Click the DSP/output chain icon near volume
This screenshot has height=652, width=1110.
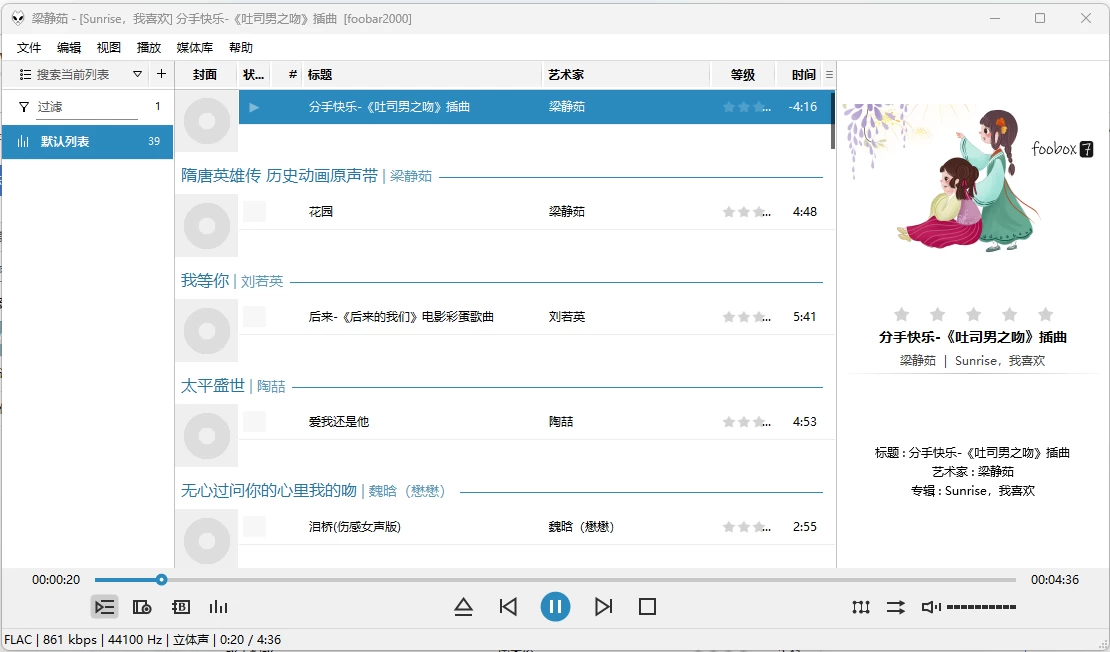pos(861,606)
